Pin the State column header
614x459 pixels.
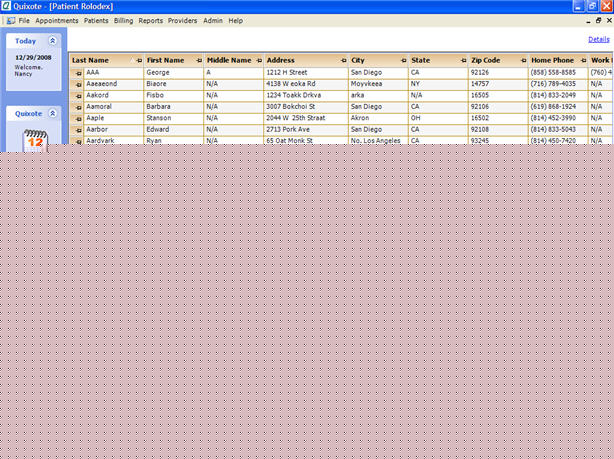pos(463,61)
